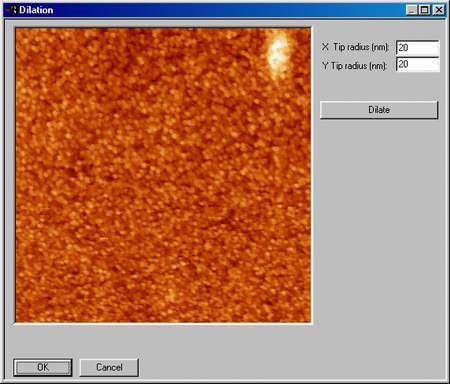Close the Dilation dialog with X
450x384 pixels.
tap(439, 10)
